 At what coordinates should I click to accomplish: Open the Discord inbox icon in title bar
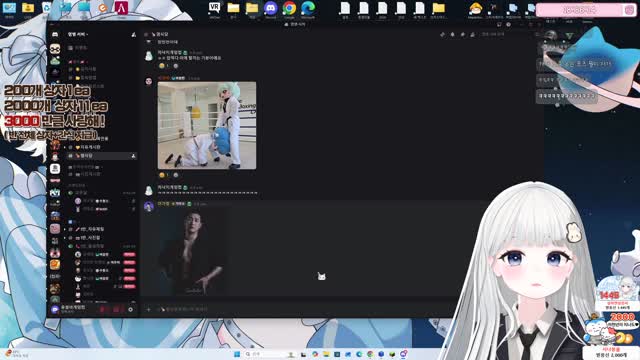click(x=499, y=24)
